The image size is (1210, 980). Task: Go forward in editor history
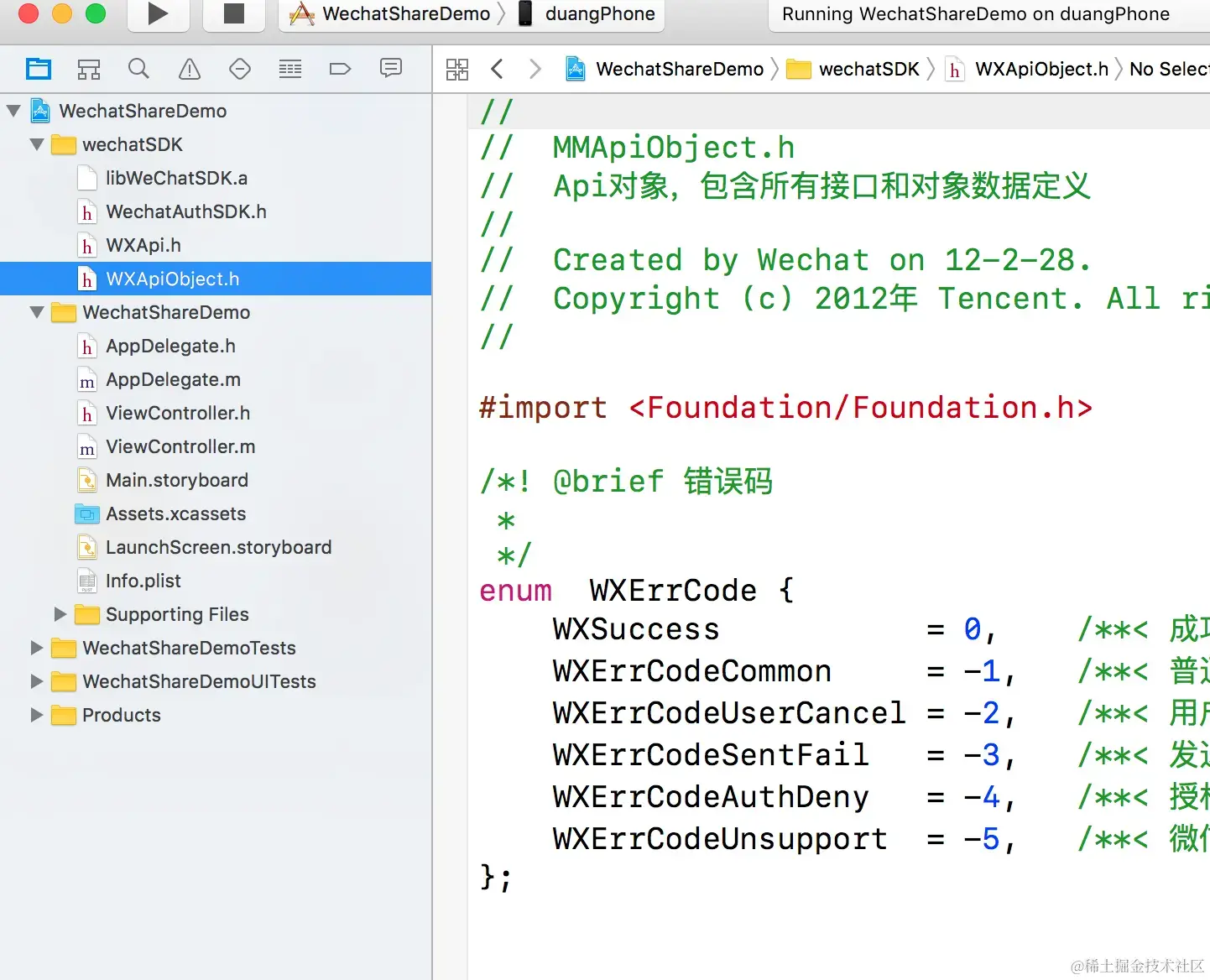click(535, 69)
